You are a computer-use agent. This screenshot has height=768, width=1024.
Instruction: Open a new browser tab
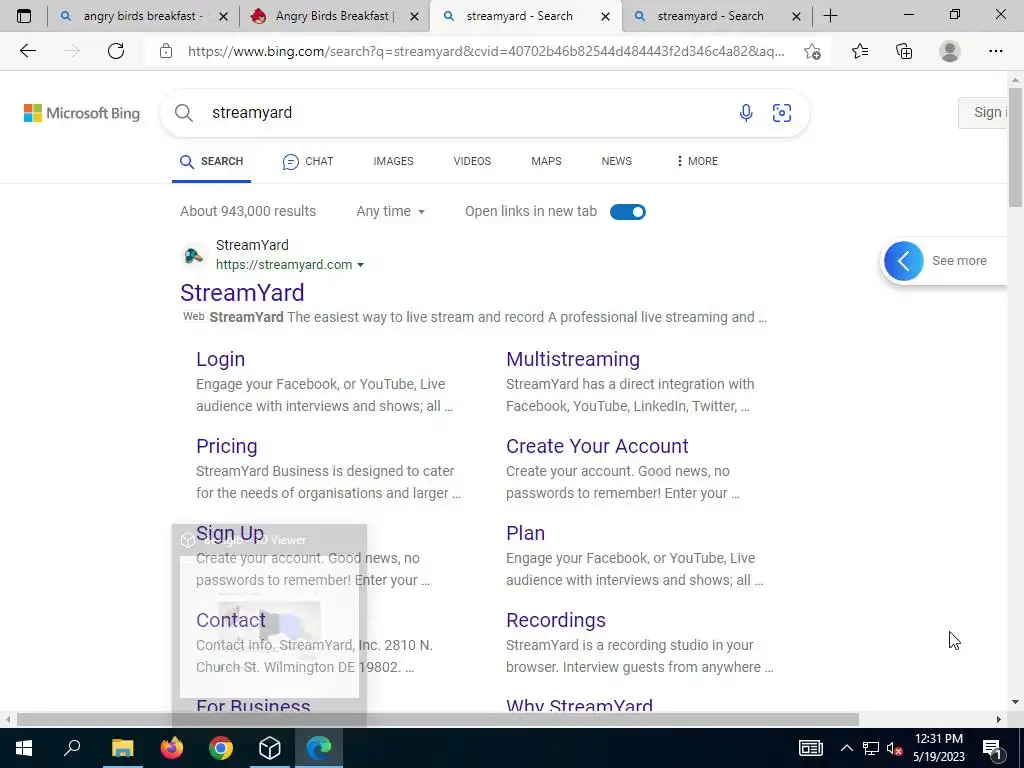pyautogui.click(x=830, y=16)
